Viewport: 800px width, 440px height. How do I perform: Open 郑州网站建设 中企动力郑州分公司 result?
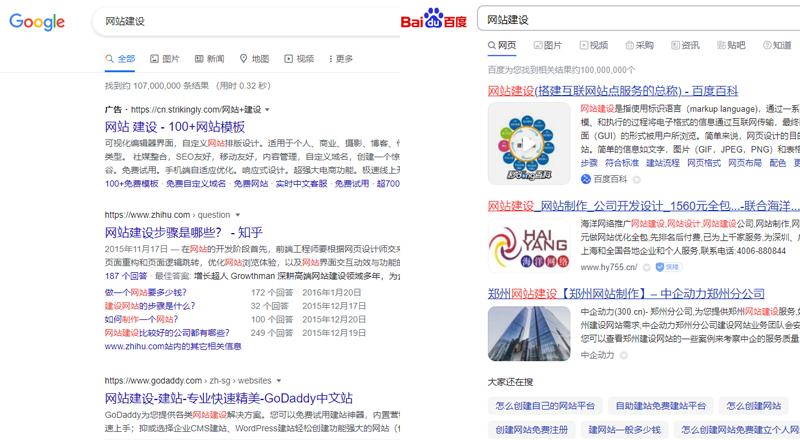[626, 294]
